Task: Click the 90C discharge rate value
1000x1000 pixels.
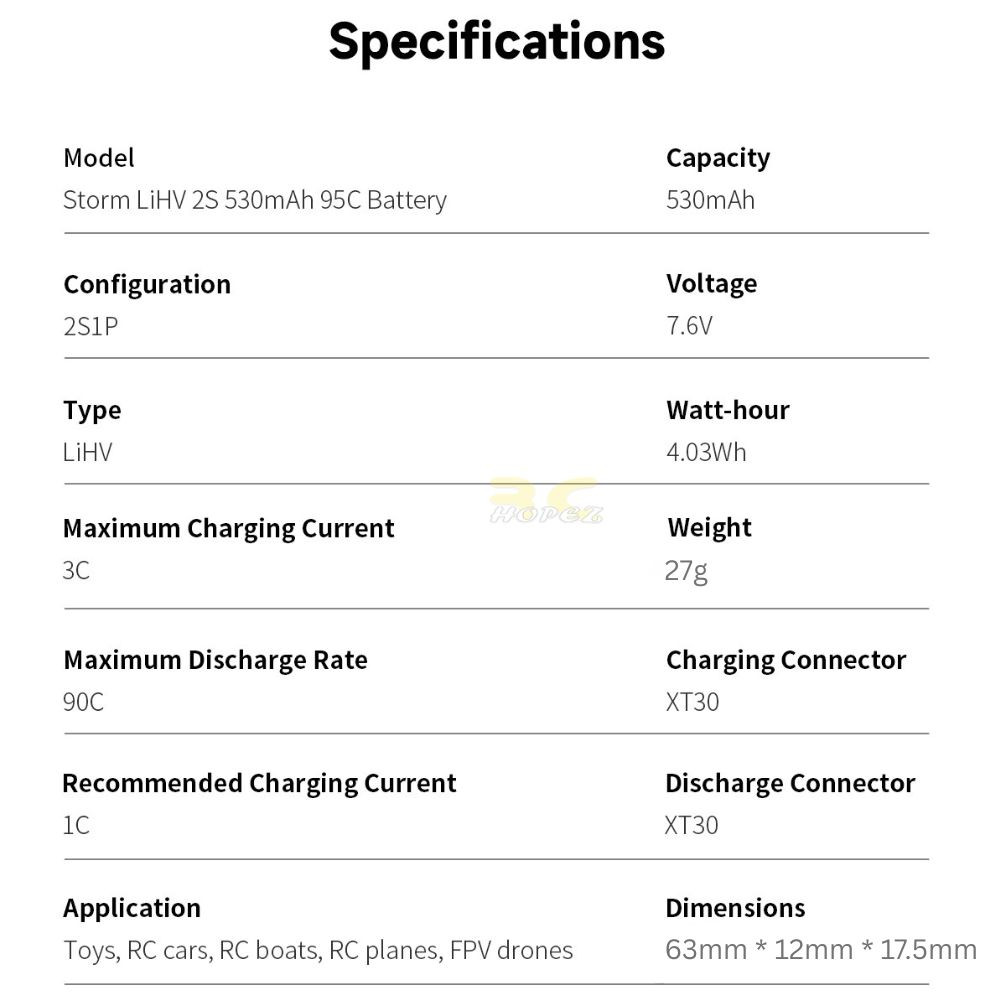Action: click(83, 702)
